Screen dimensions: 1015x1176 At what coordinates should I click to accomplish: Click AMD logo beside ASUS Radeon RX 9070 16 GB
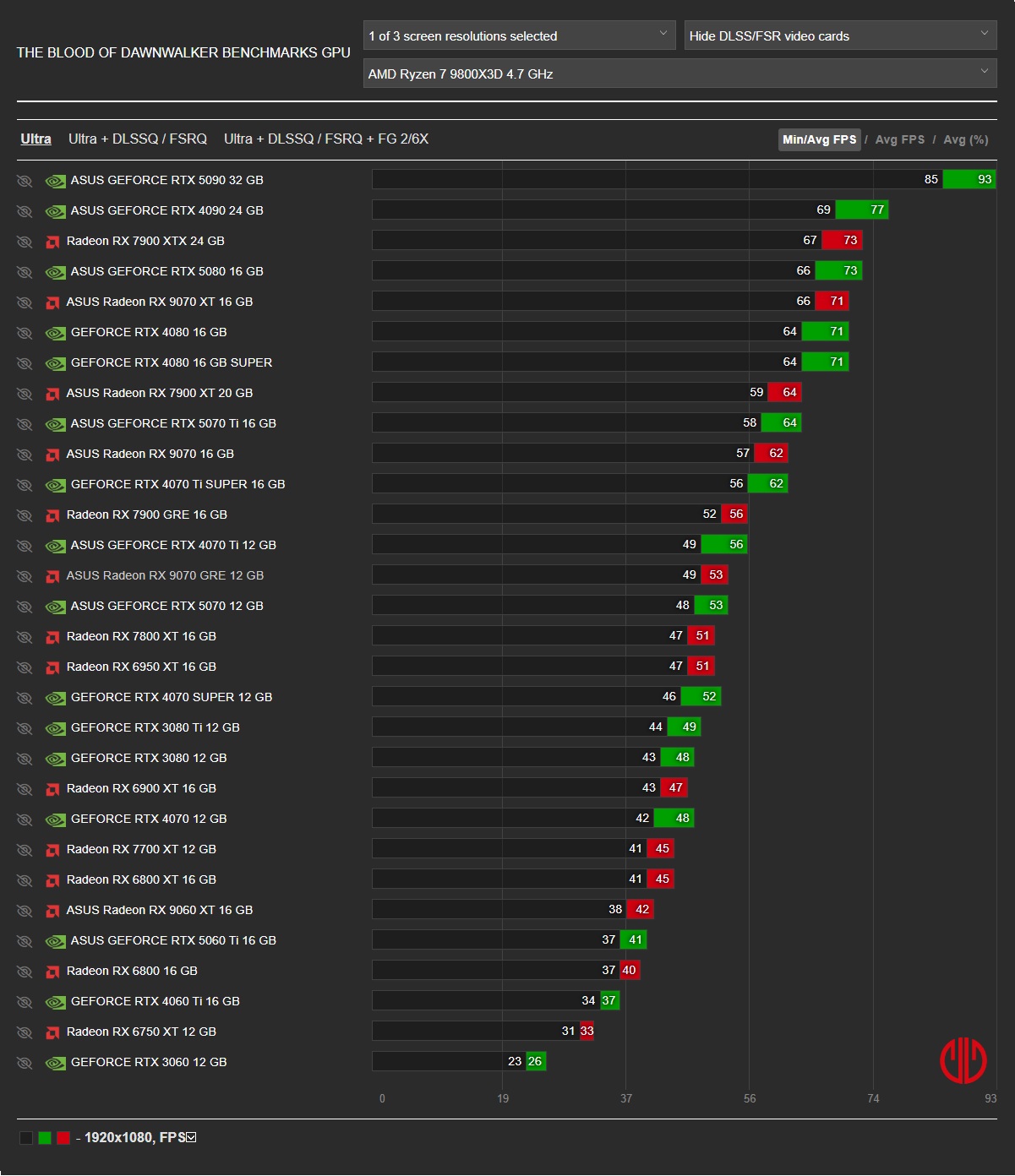[x=52, y=455]
